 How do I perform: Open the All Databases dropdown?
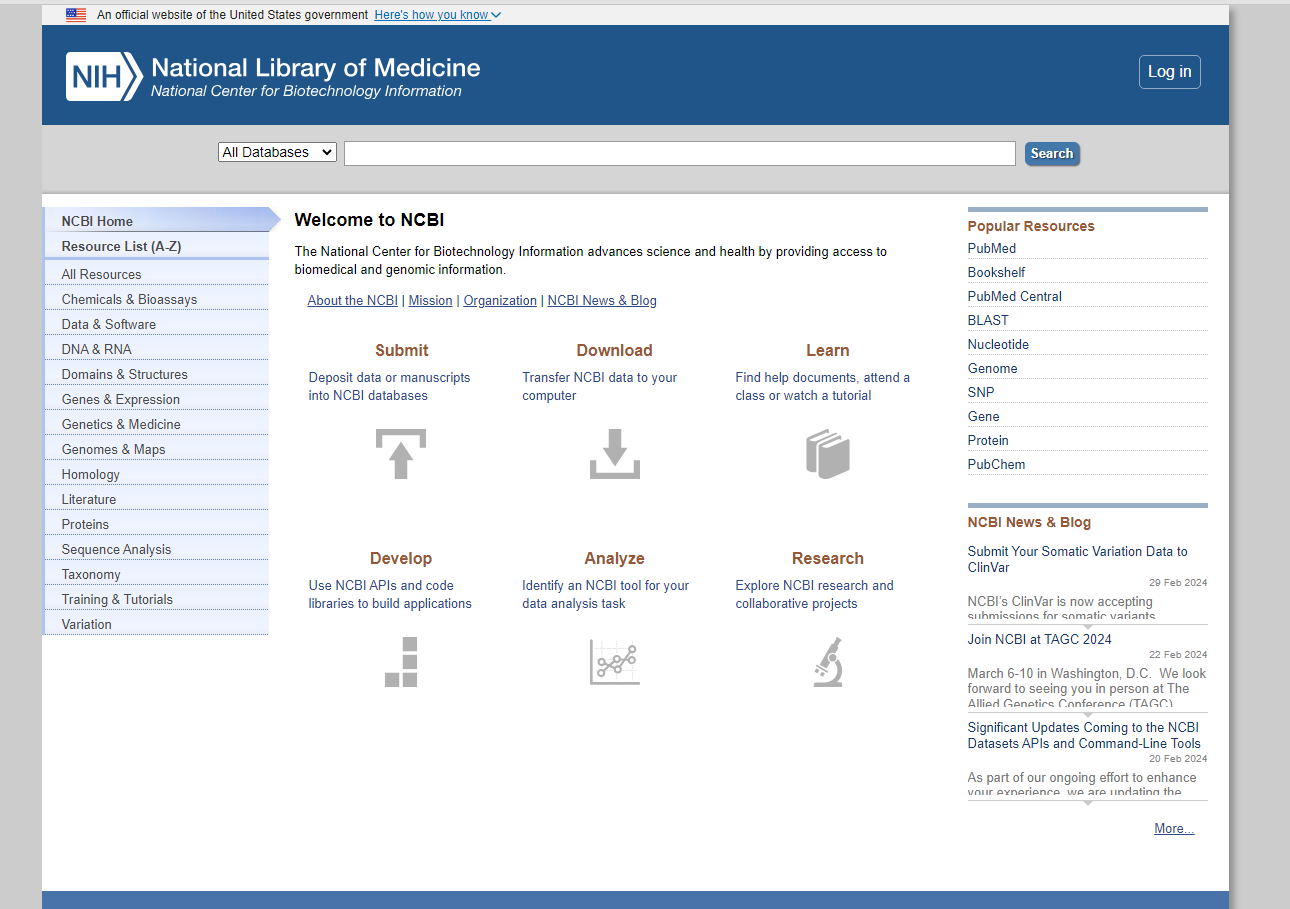(278, 152)
